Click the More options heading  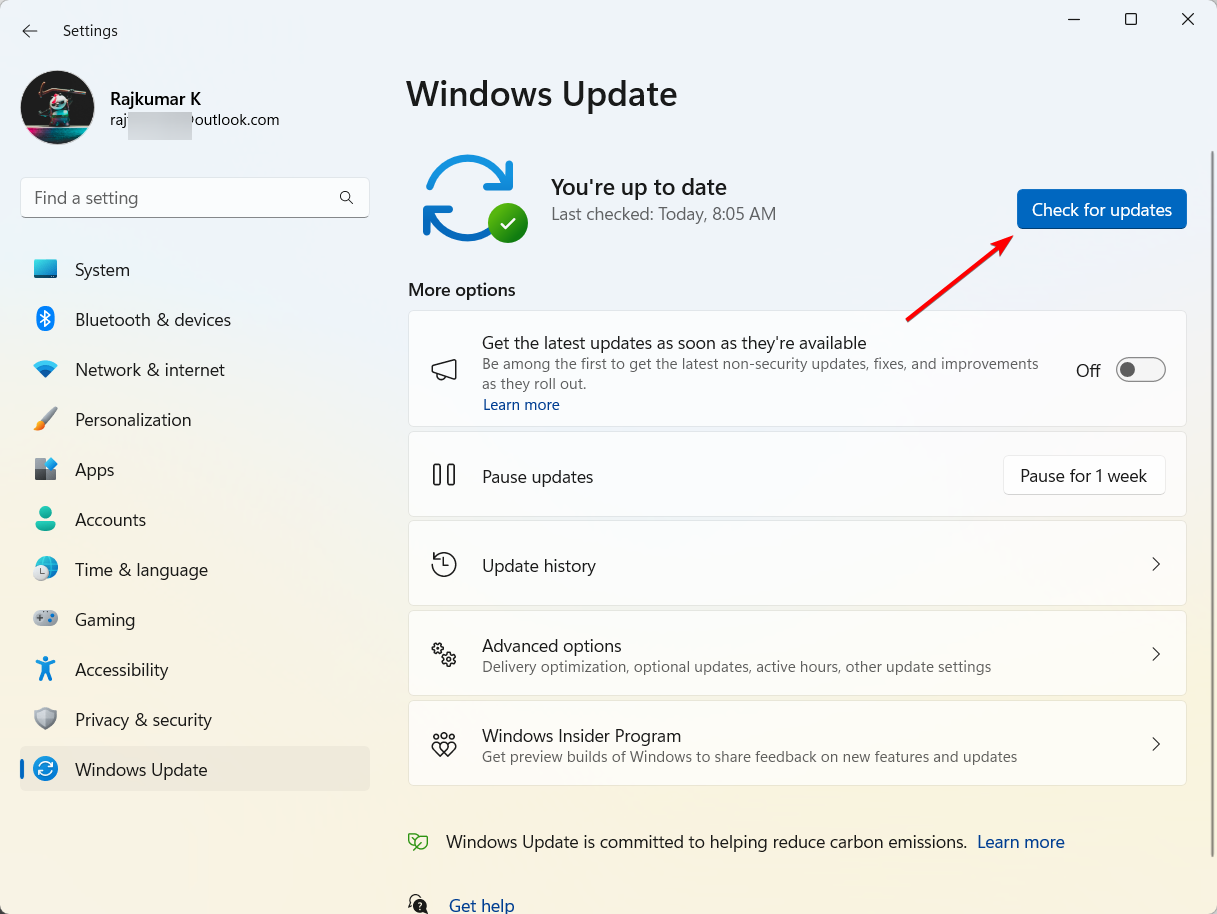462,290
